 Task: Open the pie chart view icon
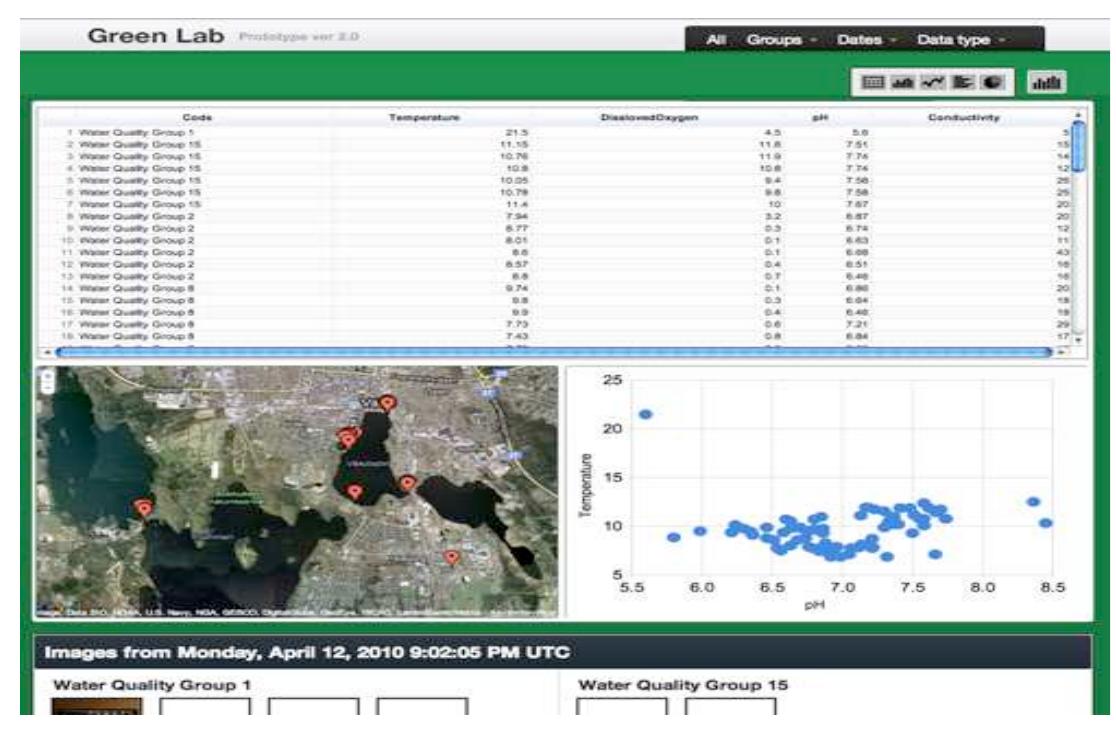point(990,80)
